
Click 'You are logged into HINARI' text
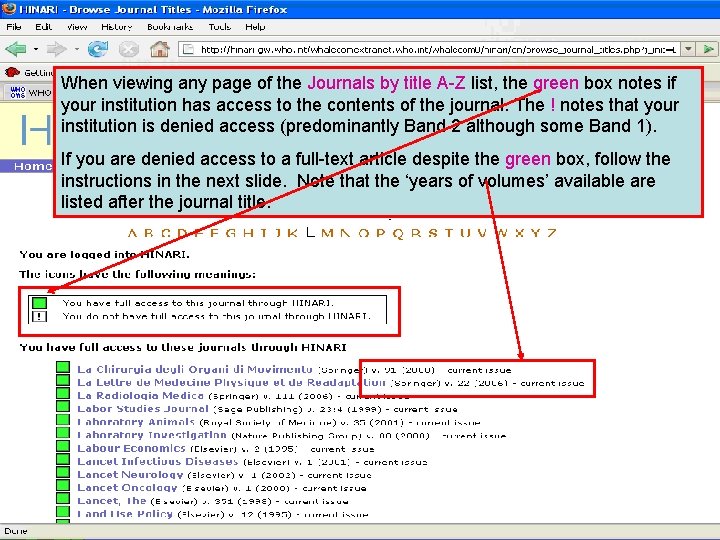[104, 254]
